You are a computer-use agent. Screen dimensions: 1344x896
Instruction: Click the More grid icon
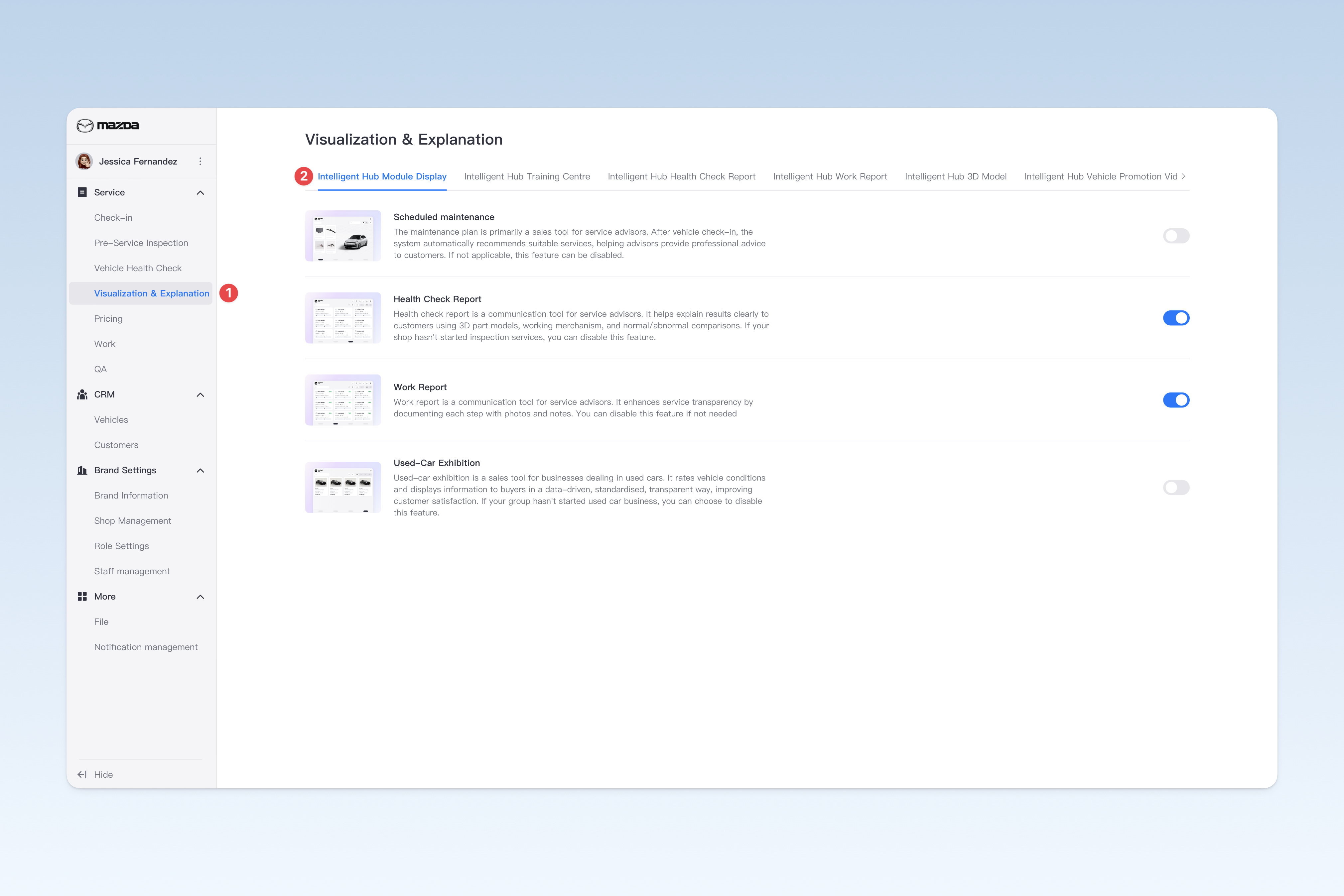tap(82, 597)
